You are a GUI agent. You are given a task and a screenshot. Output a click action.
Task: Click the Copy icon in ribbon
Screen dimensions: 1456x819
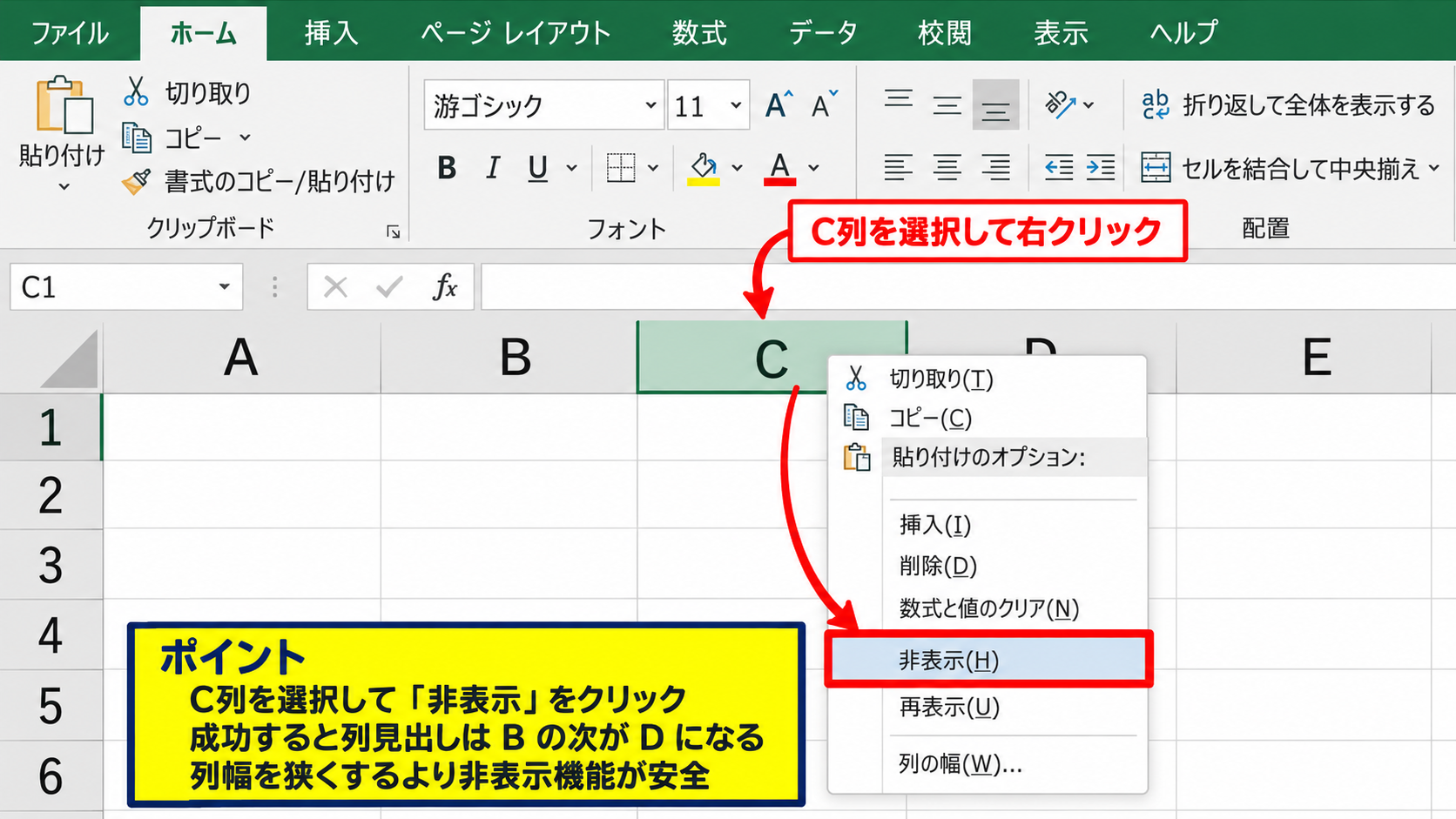(x=137, y=138)
